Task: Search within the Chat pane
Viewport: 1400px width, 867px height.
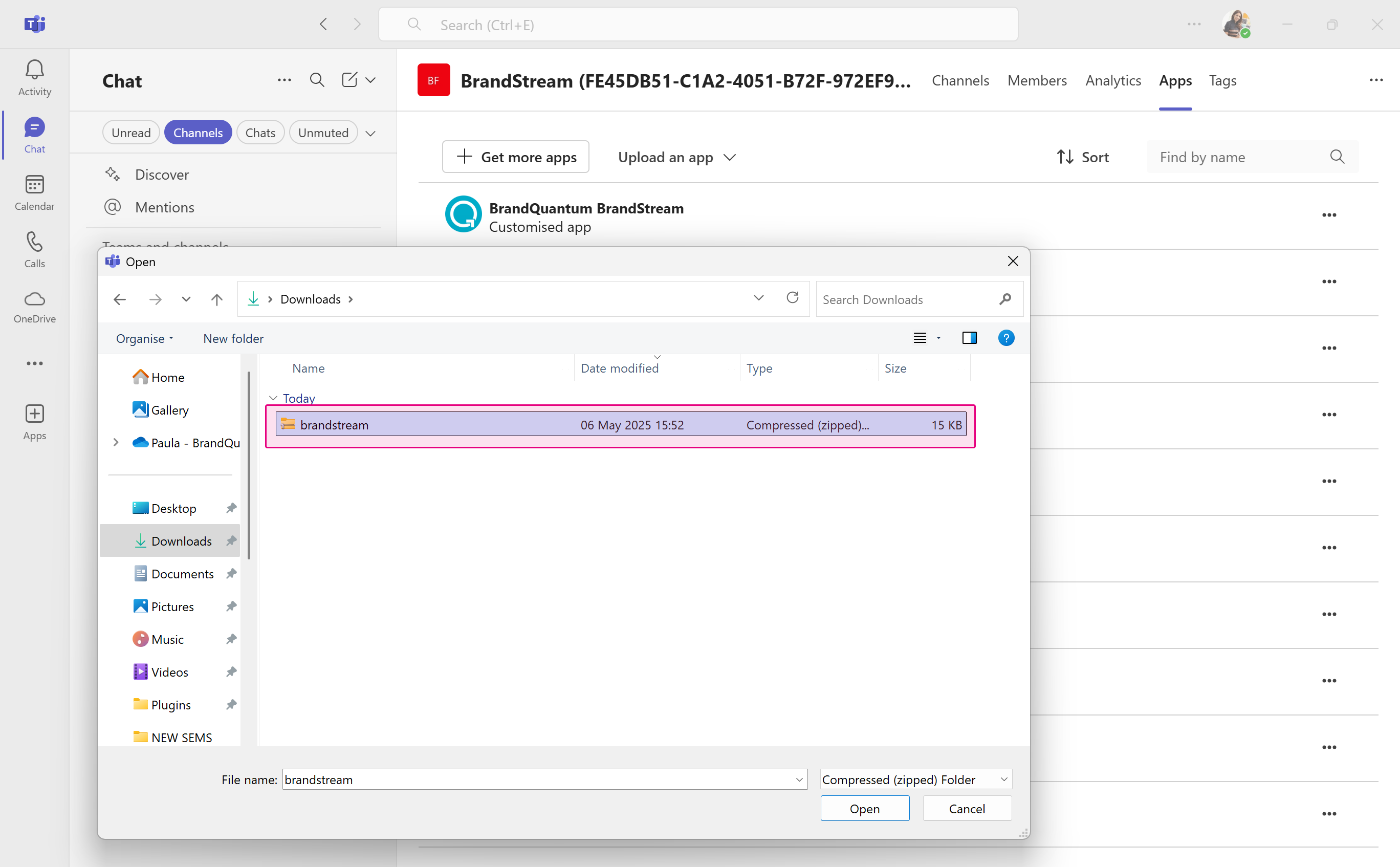Action: (317, 80)
